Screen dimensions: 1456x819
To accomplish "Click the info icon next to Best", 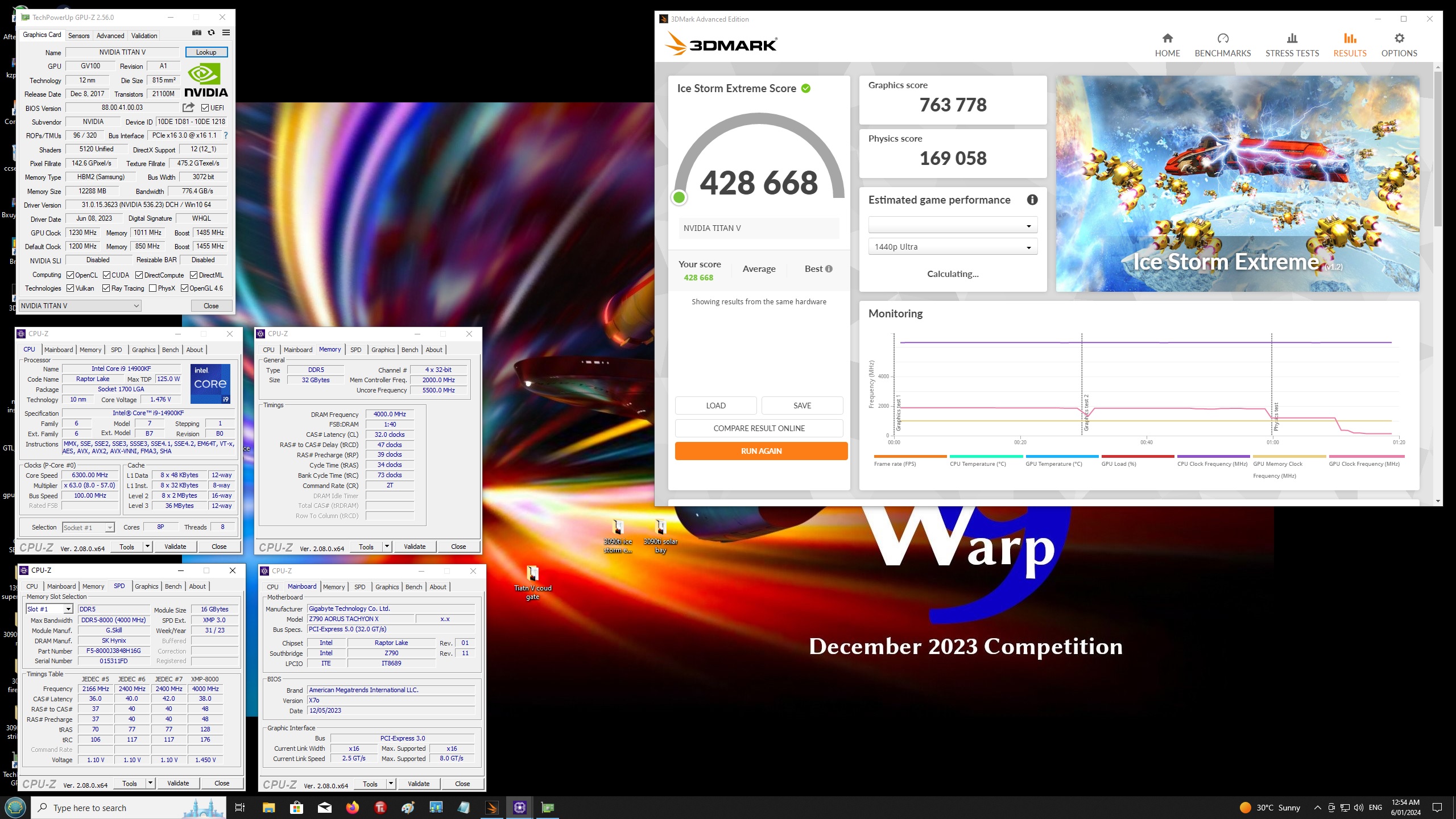I will [x=829, y=269].
